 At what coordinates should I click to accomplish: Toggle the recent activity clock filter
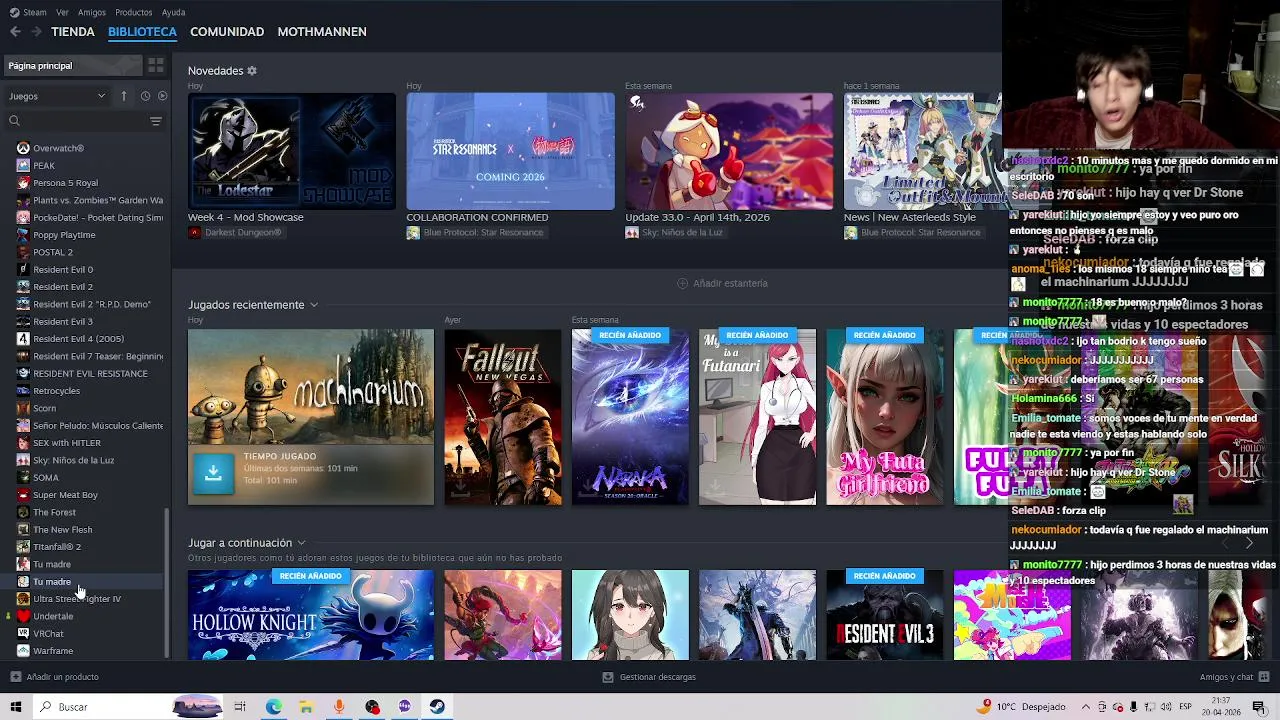[145, 96]
